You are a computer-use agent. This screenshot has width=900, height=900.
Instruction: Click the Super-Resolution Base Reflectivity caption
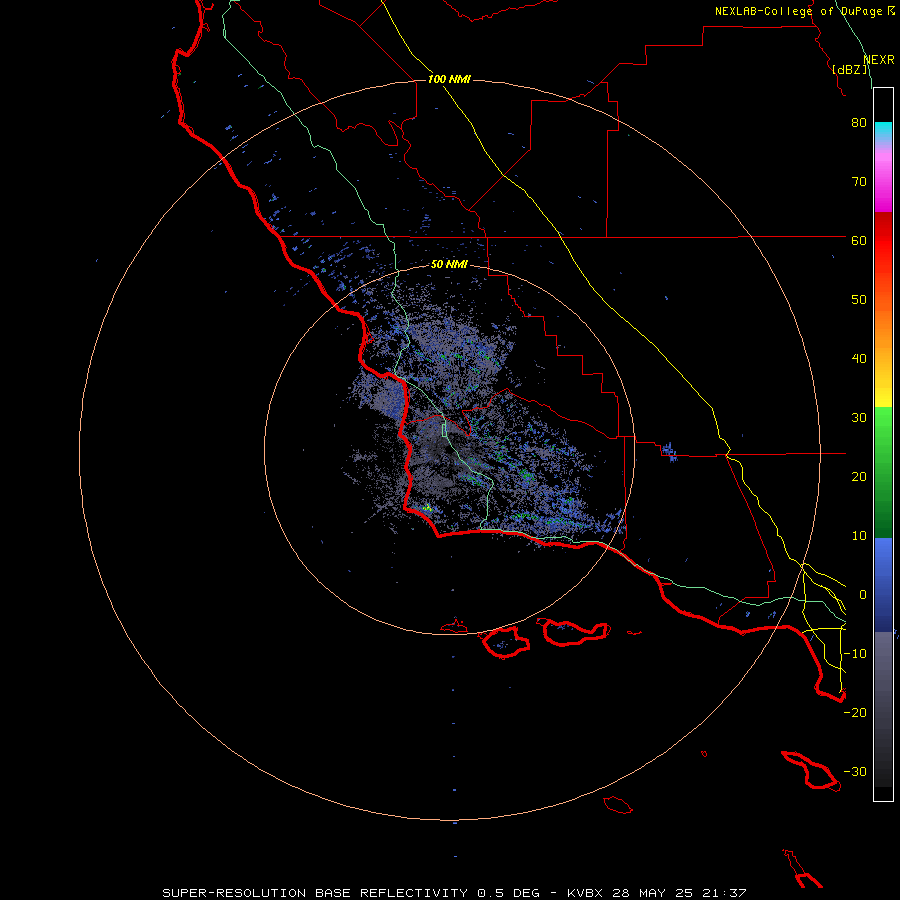coord(454,893)
